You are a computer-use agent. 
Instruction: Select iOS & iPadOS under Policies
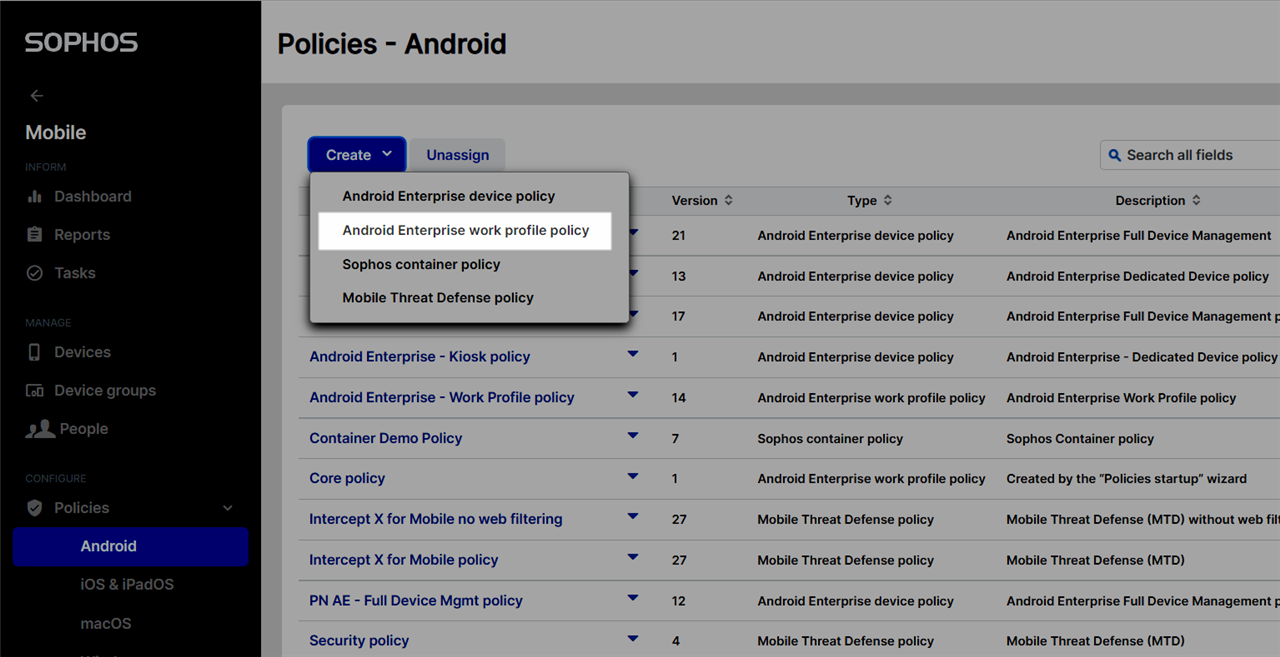coord(127,585)
